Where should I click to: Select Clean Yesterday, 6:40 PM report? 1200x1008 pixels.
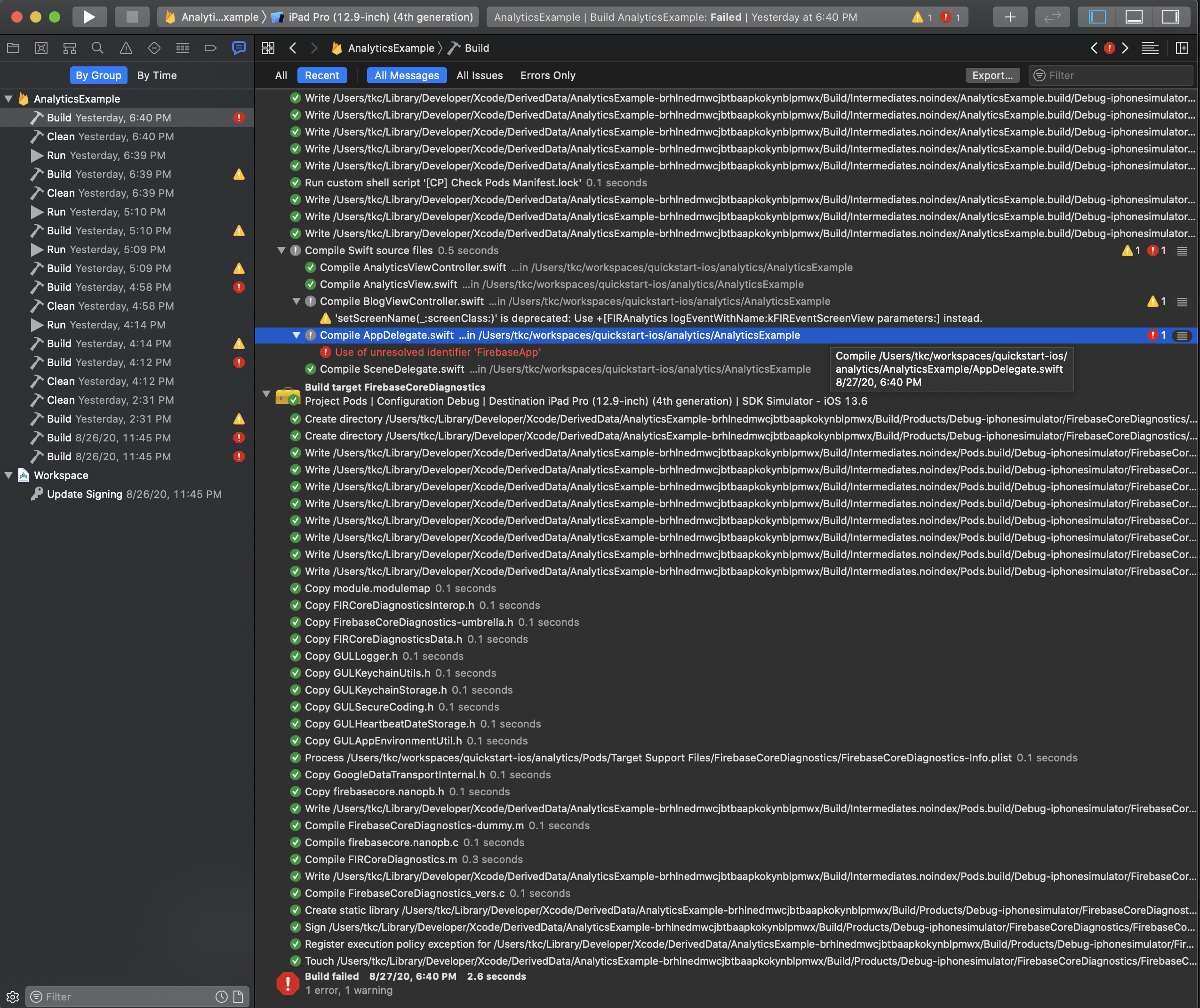(127, 136)
